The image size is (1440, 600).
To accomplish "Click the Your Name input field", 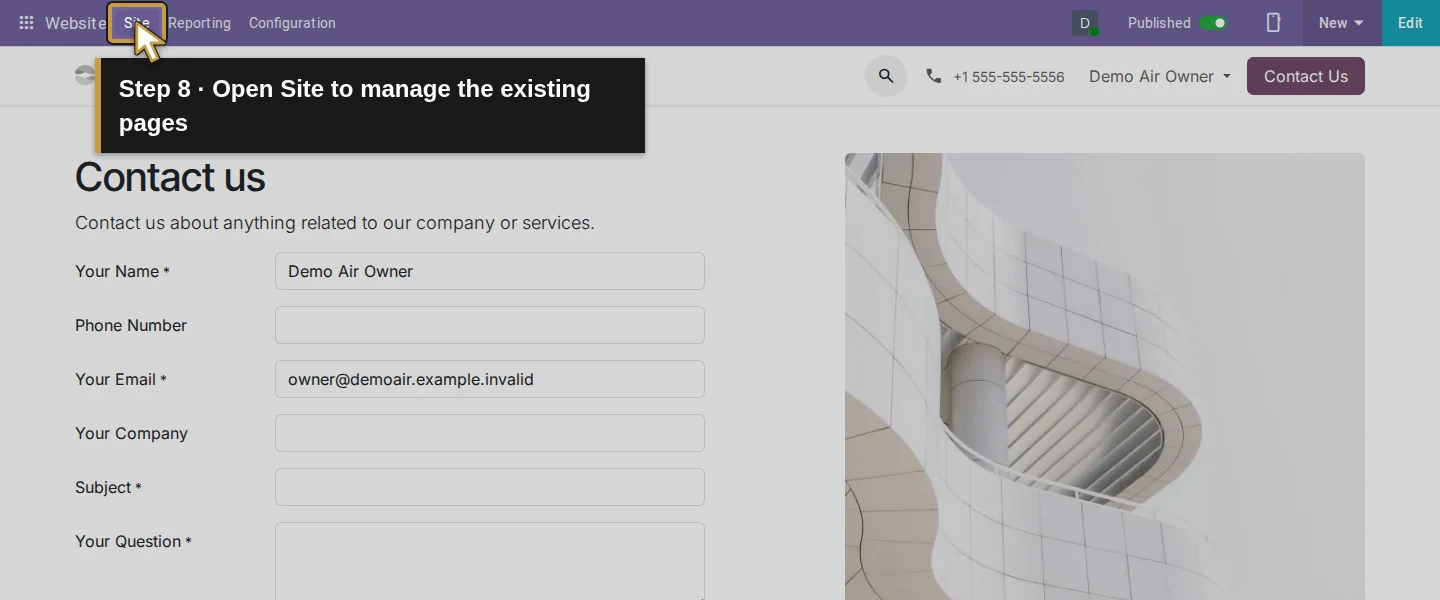I will click(x=490, y=271).
